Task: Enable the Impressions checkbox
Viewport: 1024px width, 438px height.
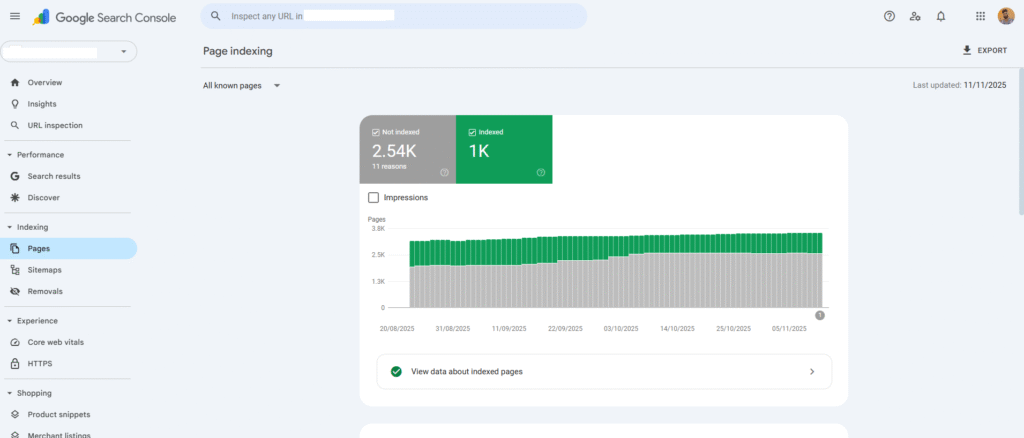Action: coord(374,198)
